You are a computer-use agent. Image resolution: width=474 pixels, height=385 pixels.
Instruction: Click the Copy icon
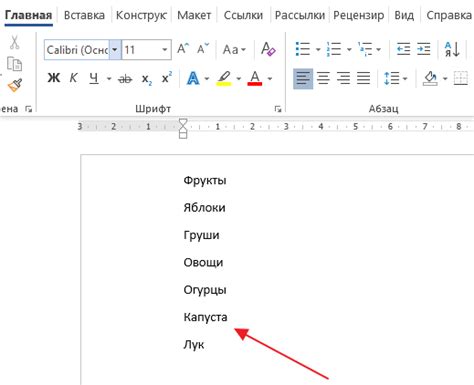(x=14, y=64)
